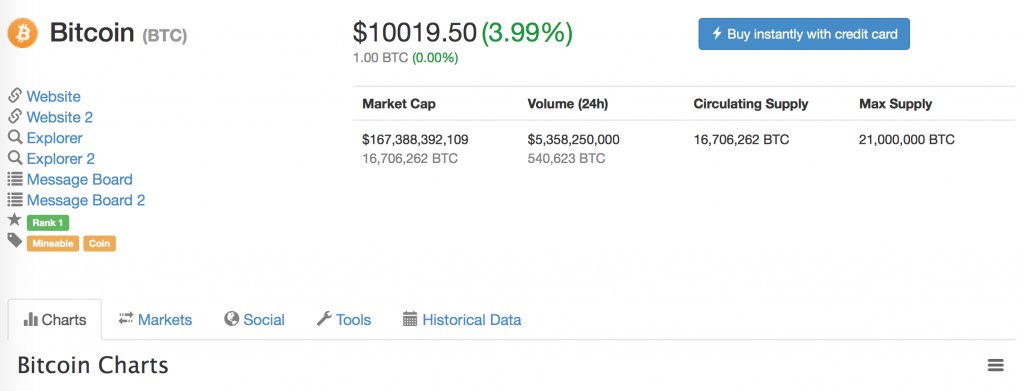The height and width of the screenshot is (391, 1024).
Task: Click the magnifier icon beside Explorer
Action: [15, 138]
